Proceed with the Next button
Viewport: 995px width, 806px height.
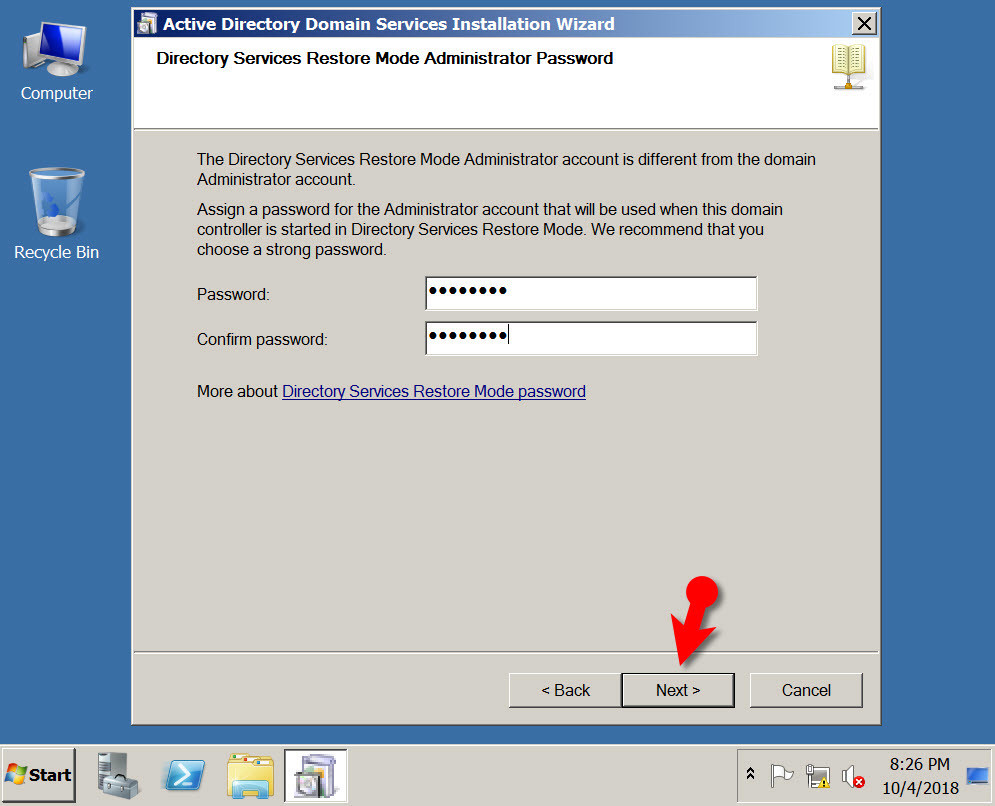point(678,690)
